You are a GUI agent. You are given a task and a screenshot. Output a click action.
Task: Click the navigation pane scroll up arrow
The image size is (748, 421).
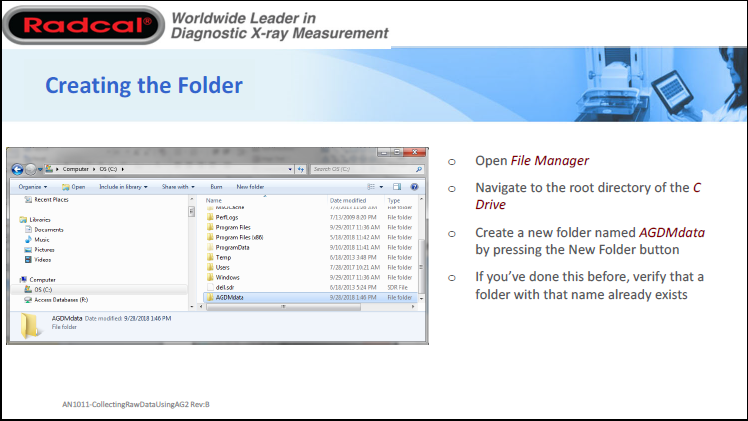click(192, 199)
